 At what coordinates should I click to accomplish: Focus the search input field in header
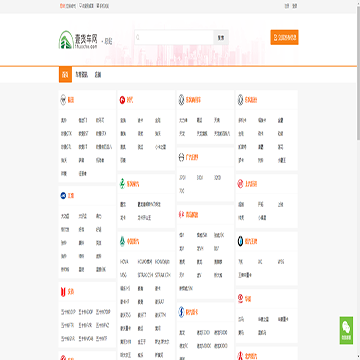[174, 37]
